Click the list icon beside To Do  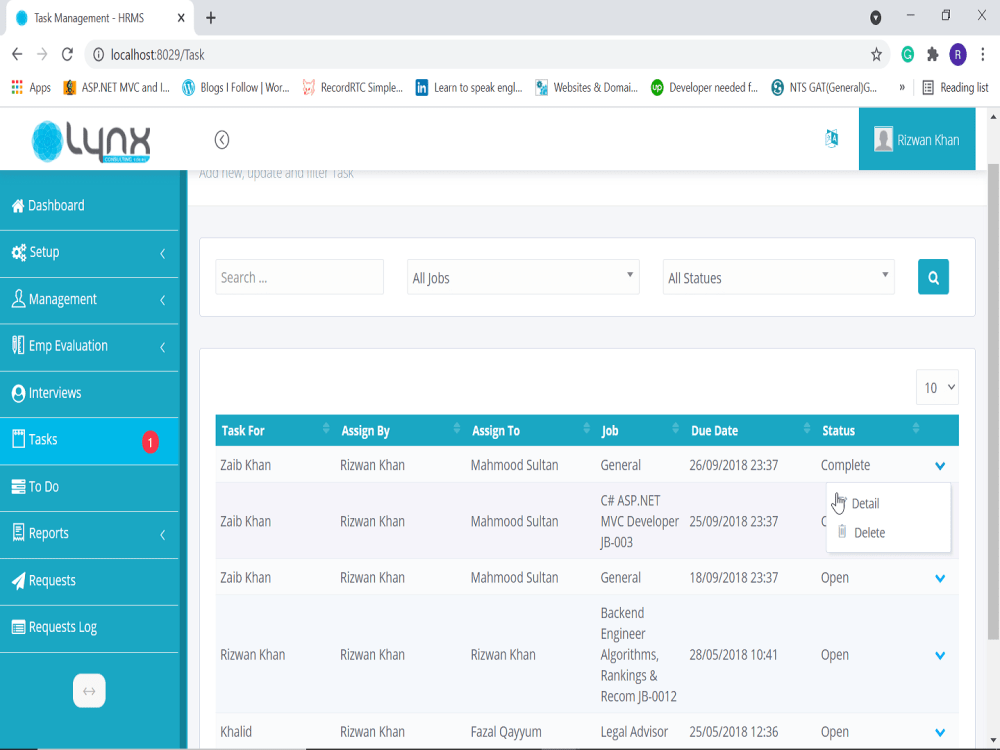pyautogui.click(x=18, y=487)
